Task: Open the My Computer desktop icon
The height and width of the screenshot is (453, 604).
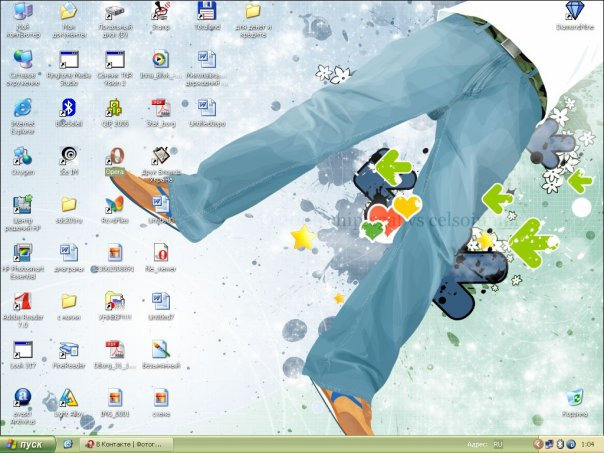Action: click(23, 12)
